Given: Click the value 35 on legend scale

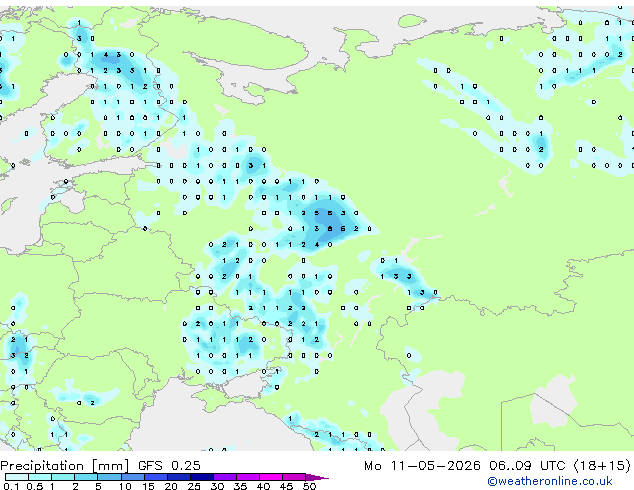Looking at the screenshot, I should point(240,486).
